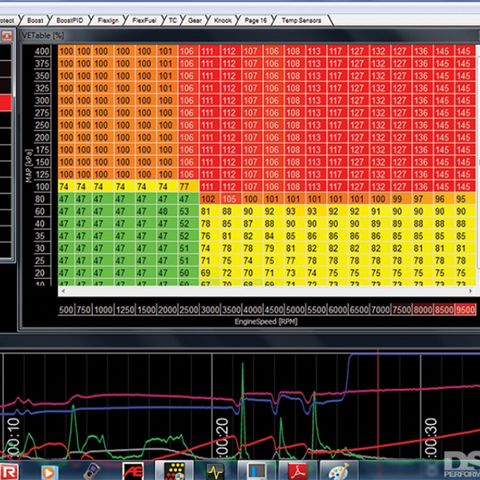Screen dimensions: 480x480
Task: Select the 200 kPa MAP row label
Action: point(42,137)
